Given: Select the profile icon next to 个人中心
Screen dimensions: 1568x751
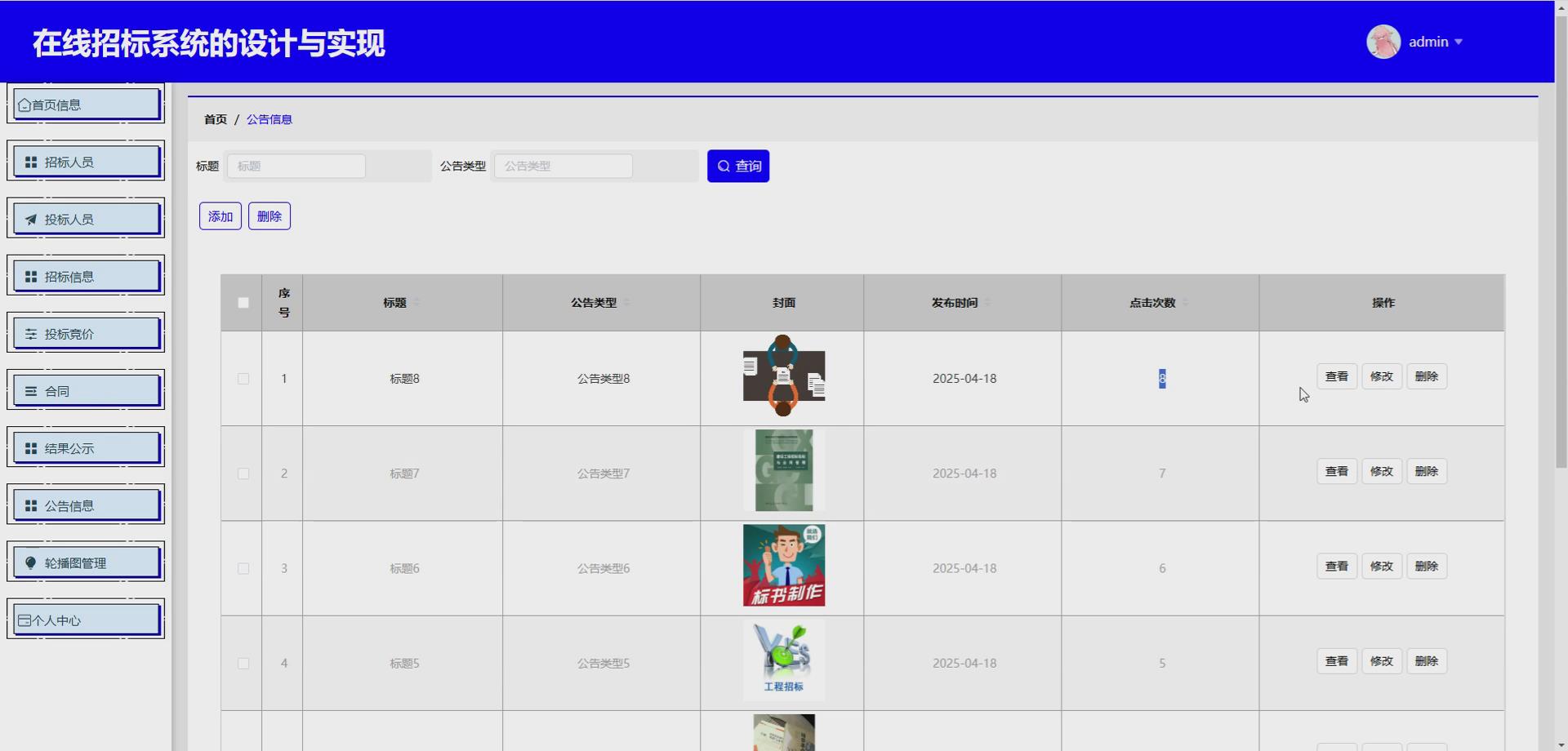Looking at the screenshot, I should pyautogui.click(x=24, y=620).
